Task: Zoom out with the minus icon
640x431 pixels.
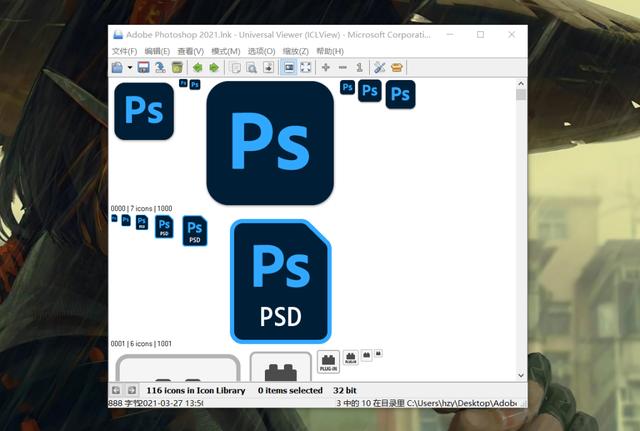Action: pyautogui.click(x=343, y=67)
